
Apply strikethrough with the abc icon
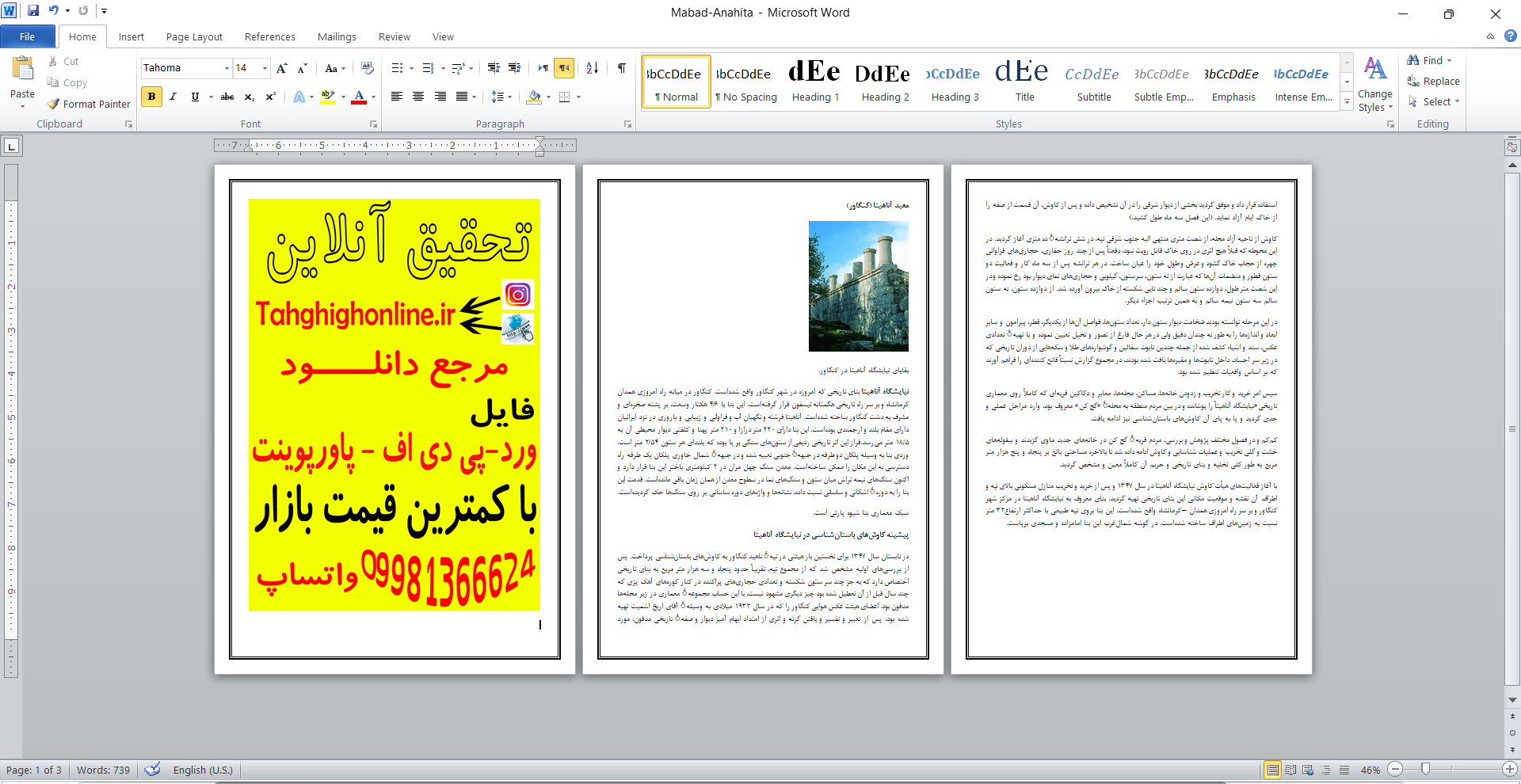(x=227, y=97)
